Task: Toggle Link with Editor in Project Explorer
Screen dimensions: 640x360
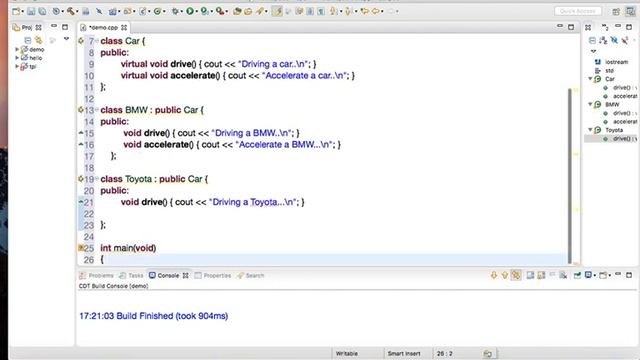Action: pos(38,40)
